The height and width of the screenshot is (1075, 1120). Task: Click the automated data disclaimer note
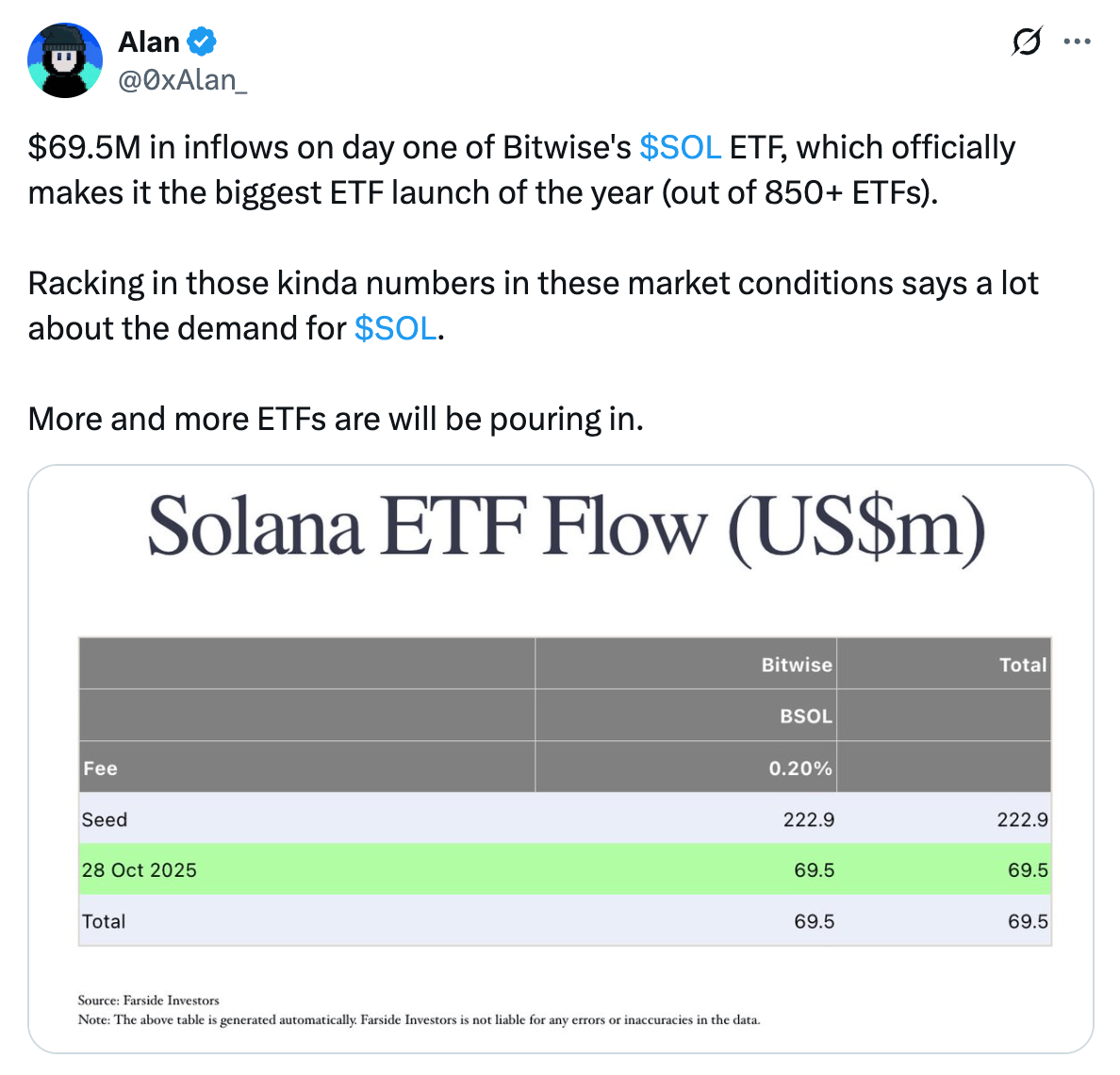tap(419, 1019)
